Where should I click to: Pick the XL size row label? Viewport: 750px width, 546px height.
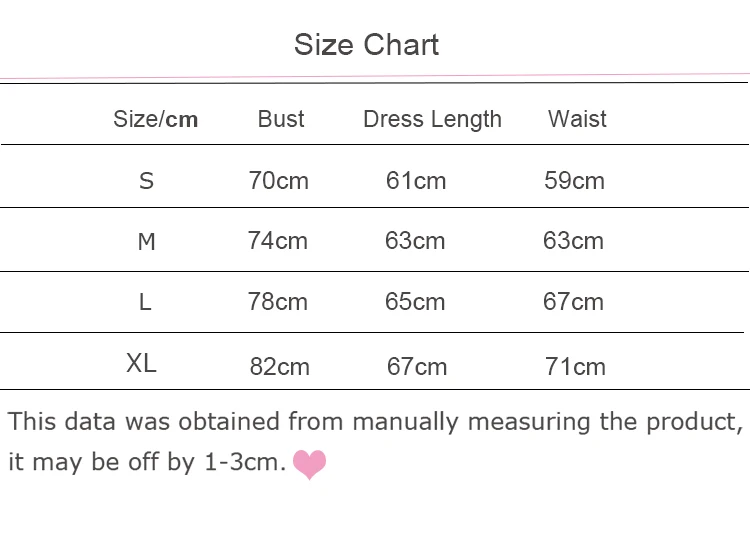click(142, 364)
